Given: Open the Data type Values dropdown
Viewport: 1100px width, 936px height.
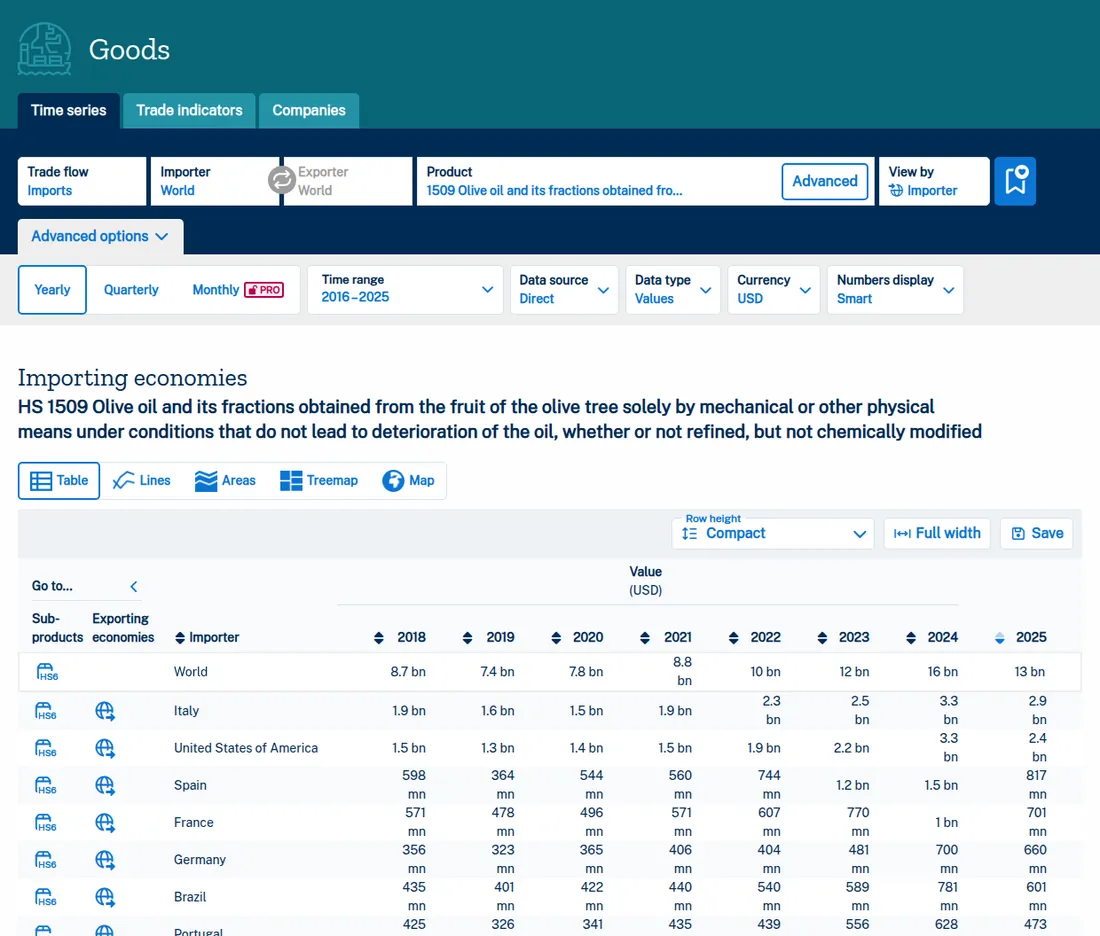Looking at the screenshot, I should (673, 290).
